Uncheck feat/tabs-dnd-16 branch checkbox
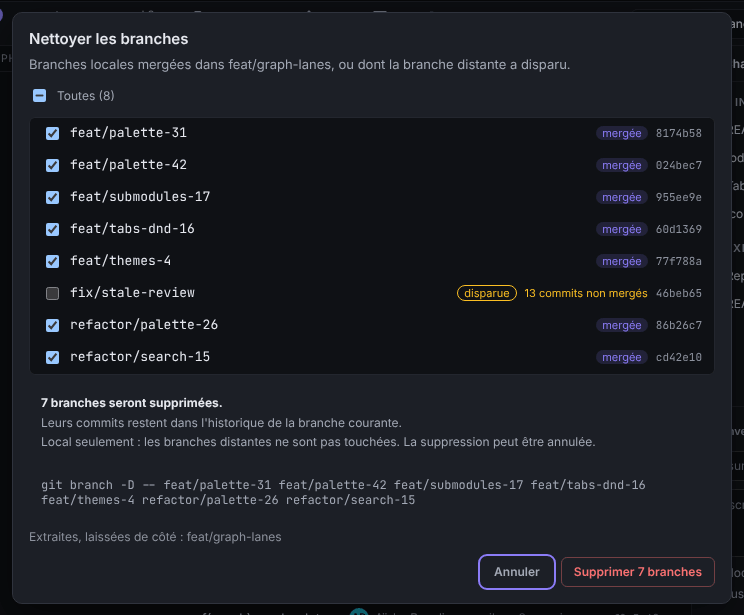This screenshot has height=615, width=744. 53,229
